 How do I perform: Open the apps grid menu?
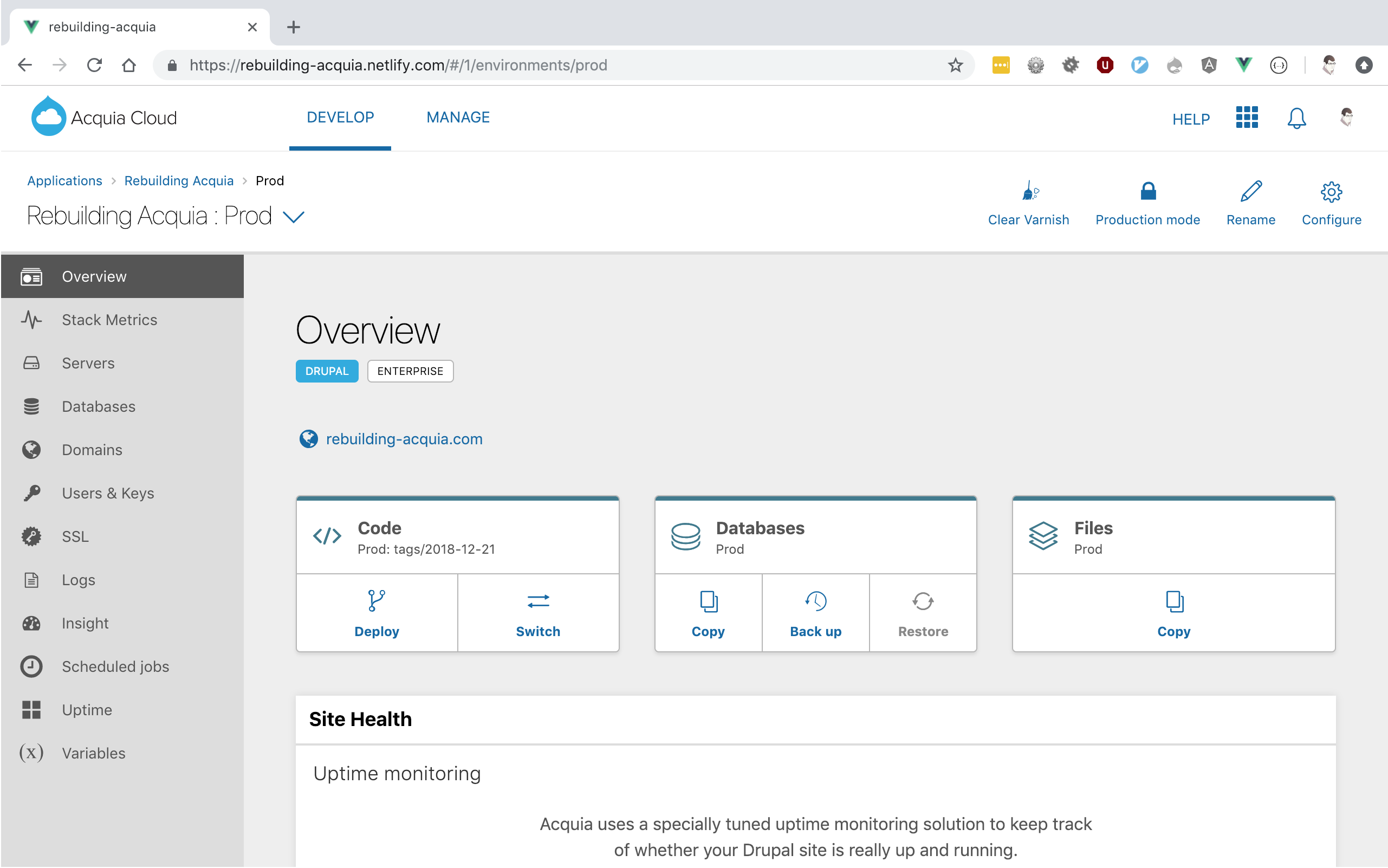coord(1246,118)
